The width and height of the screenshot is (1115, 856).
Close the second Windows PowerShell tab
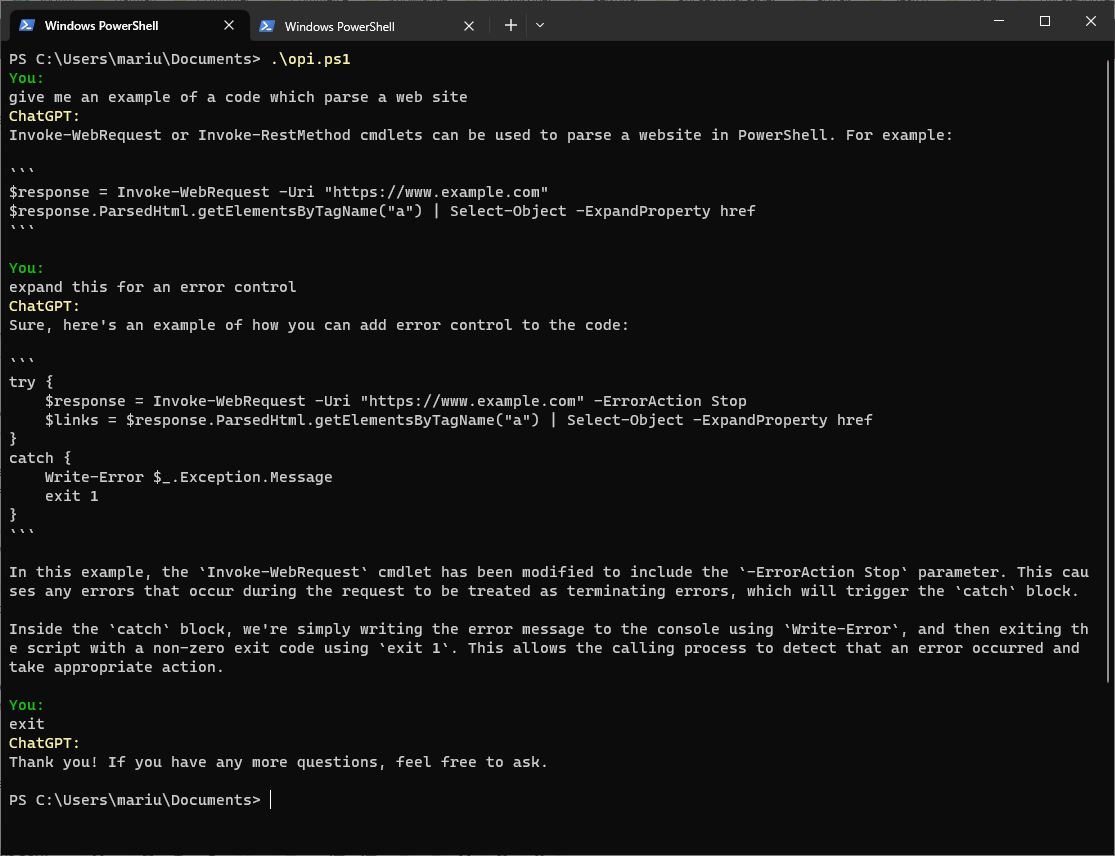point(469,26)
